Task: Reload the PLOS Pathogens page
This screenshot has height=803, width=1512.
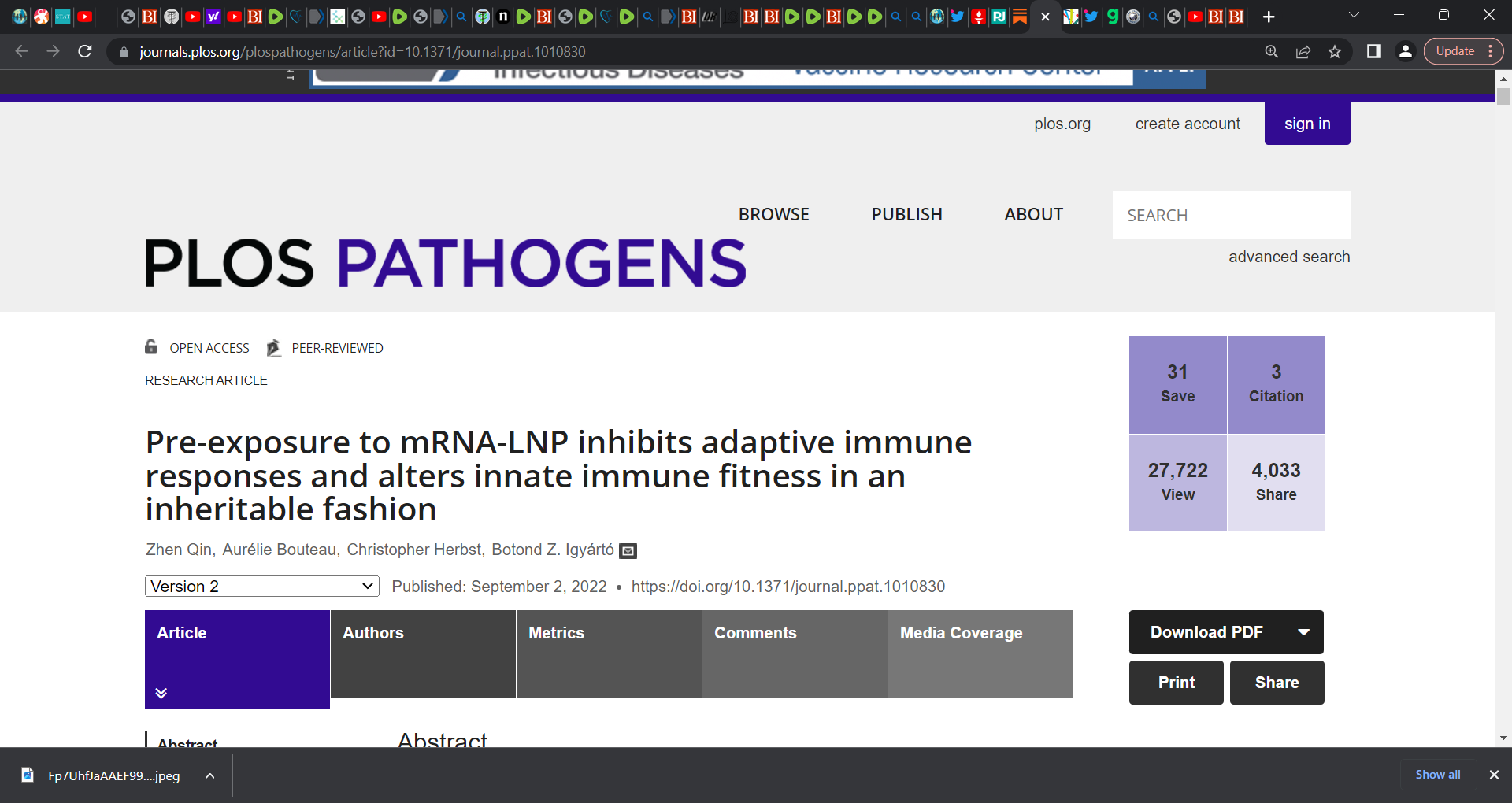Action: point(85,51)
